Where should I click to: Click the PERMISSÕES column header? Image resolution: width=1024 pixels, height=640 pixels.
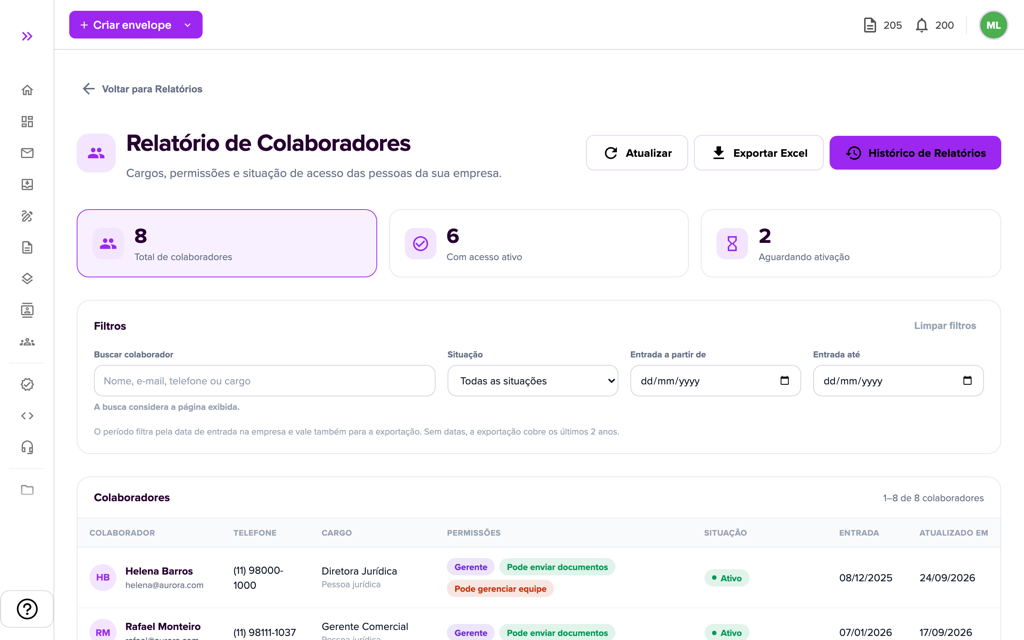(x=473, y=533)
